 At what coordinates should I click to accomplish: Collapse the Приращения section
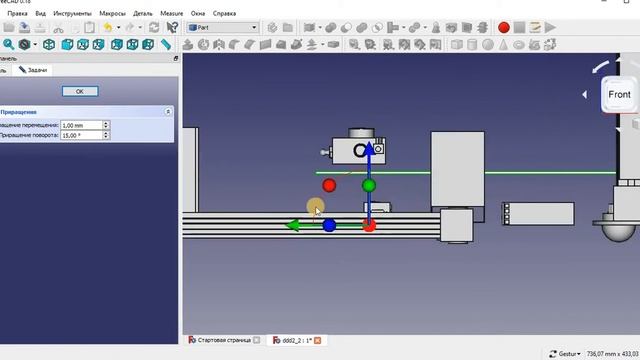tap(168, 111)
